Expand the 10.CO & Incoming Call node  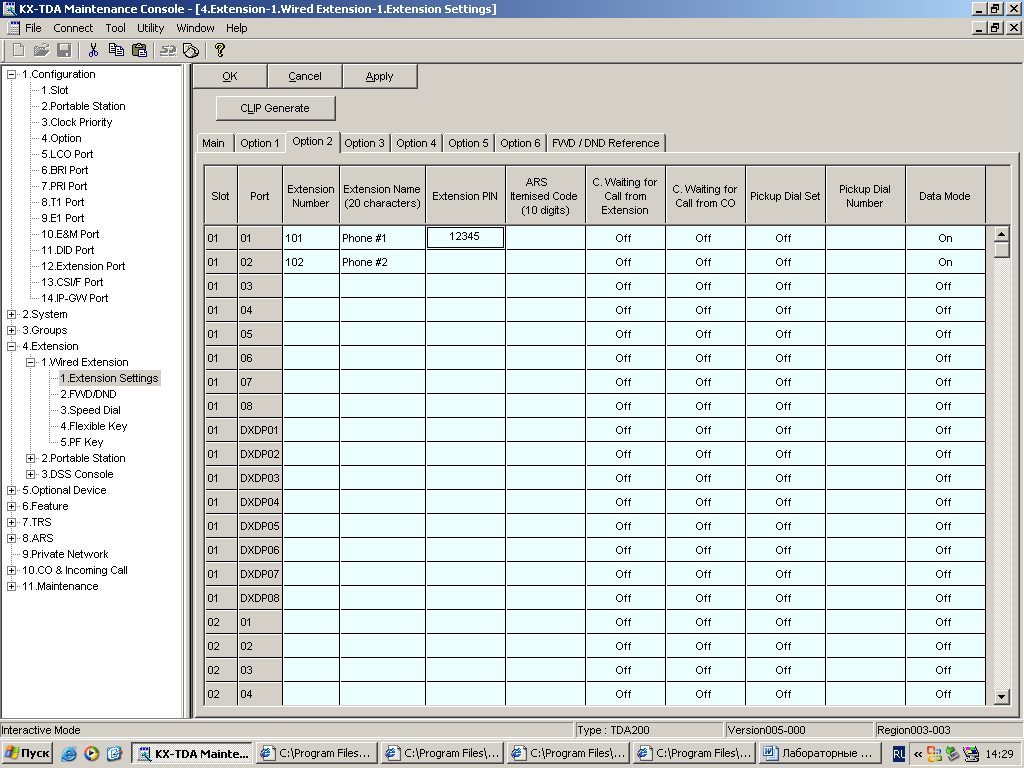[x=11, y=570]
